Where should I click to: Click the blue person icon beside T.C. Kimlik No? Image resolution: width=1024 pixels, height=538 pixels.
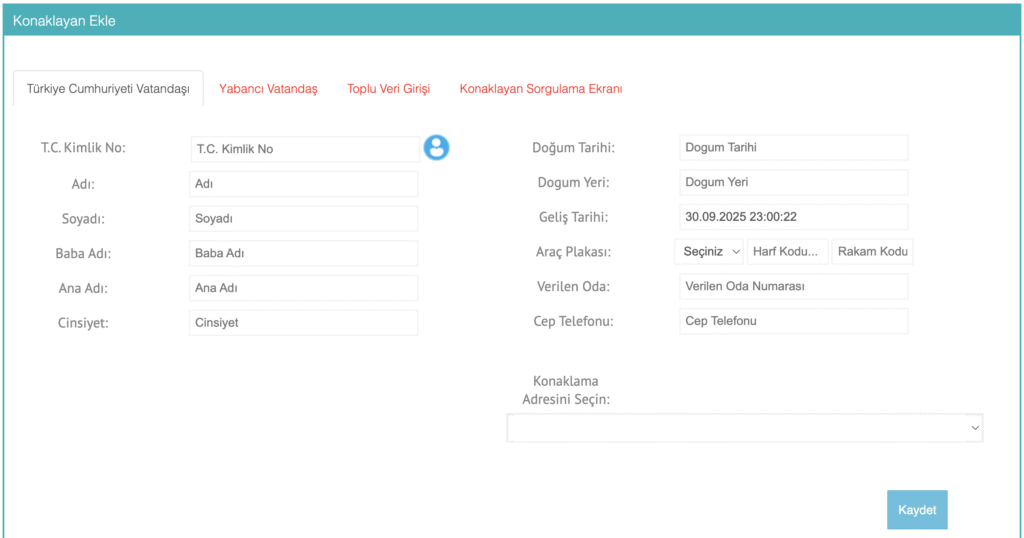[x=436, y=148]
